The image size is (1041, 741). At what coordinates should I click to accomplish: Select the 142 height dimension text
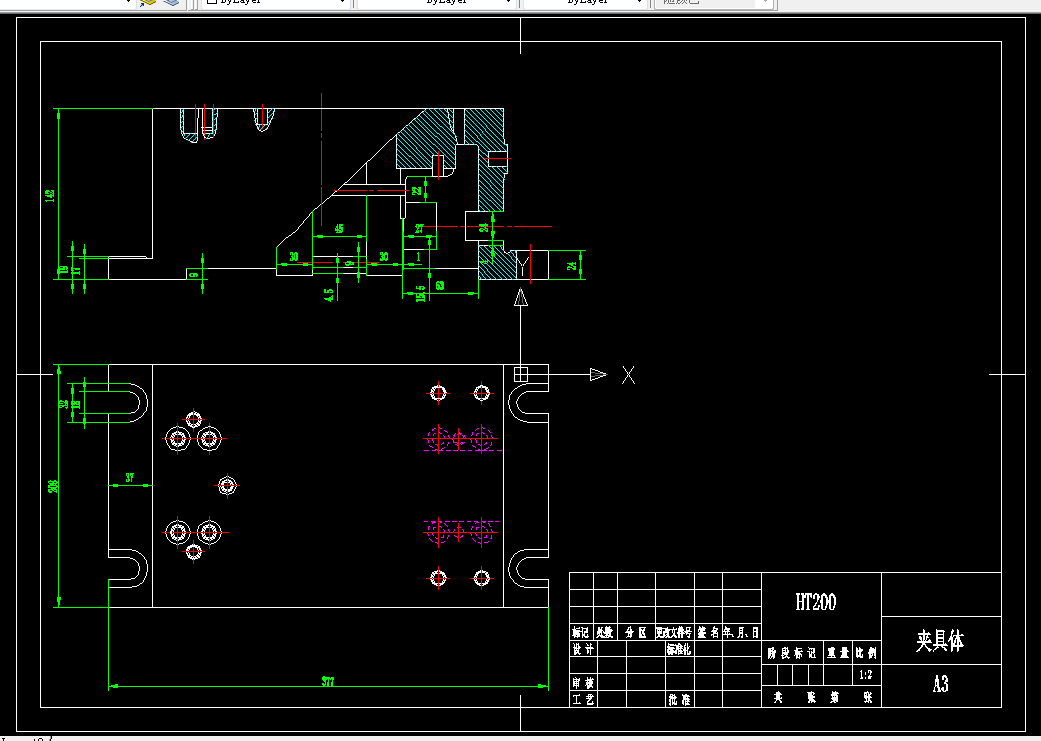click(50, 195)
